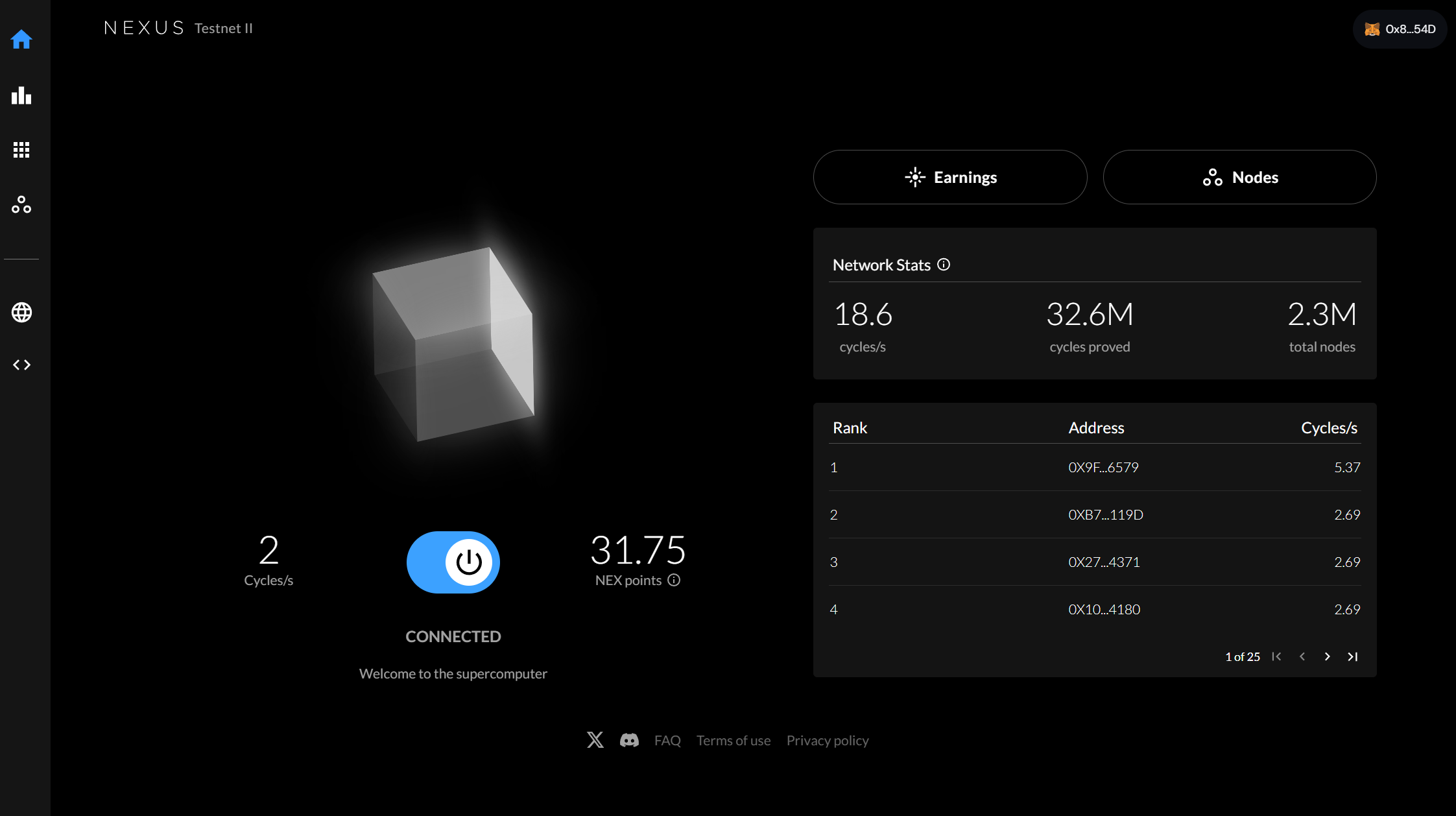Open the Earnings tab
This screenshot has width=1456, height=816.
pyautogui.click(x=949, y=177)
